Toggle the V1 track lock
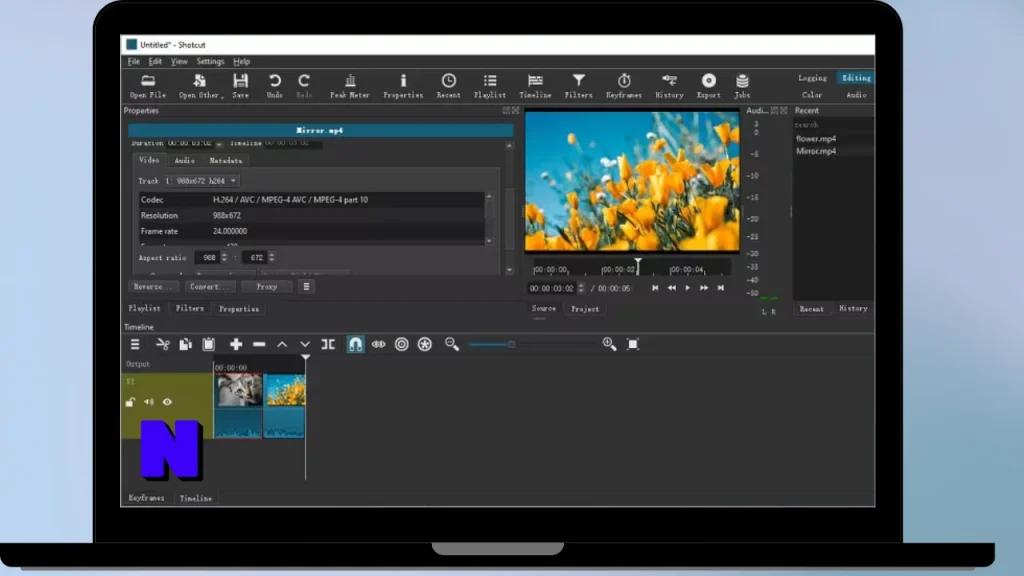 130,402
